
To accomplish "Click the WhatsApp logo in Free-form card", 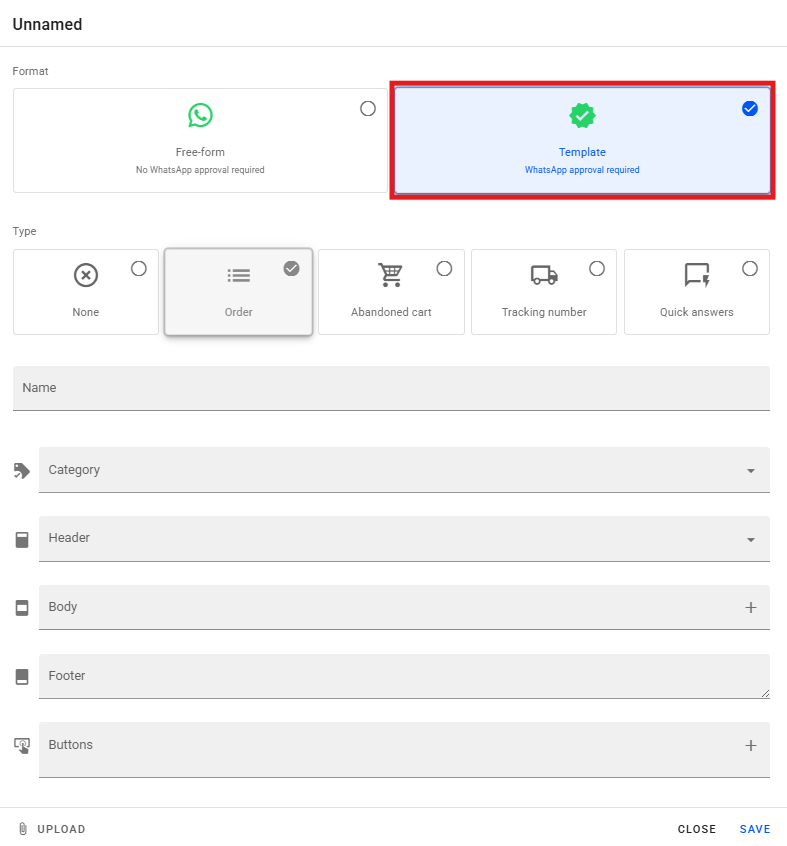I will (200, 115).
